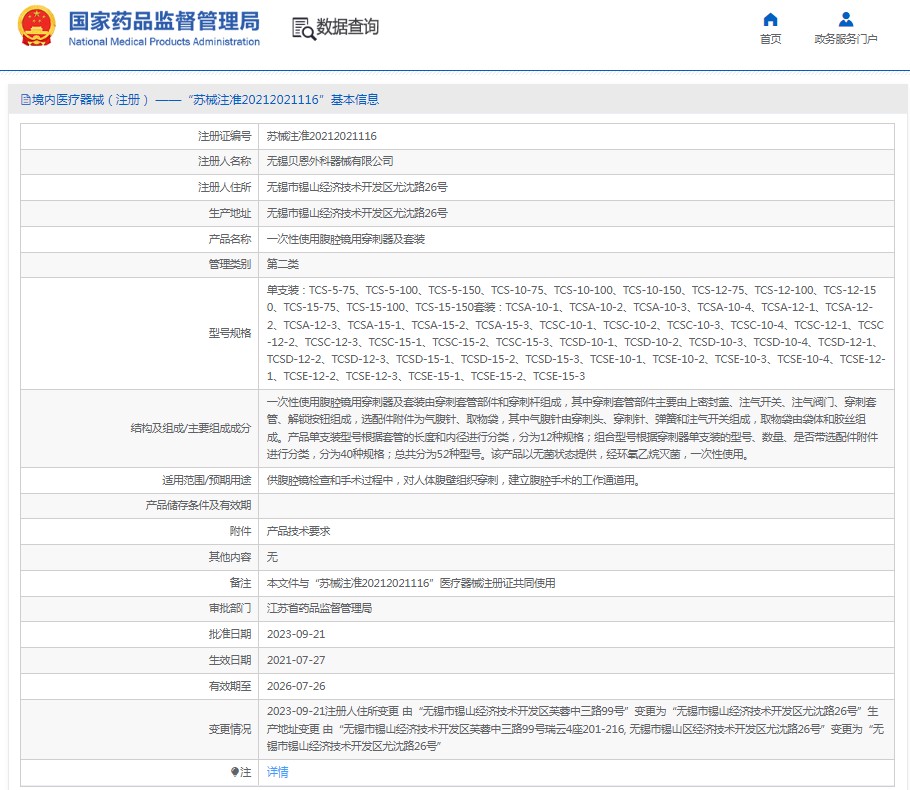Screen dimensions: 910x790
Task: Click the 产品储存条件及有效期 label
Action: point(198,506)
